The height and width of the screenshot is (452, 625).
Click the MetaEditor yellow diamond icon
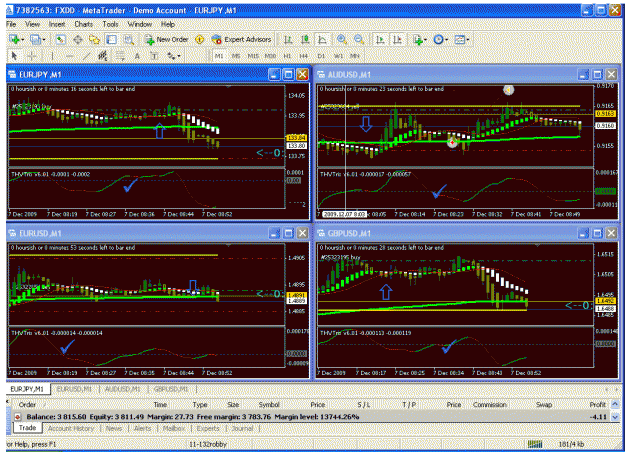click(x=200, y=39)
